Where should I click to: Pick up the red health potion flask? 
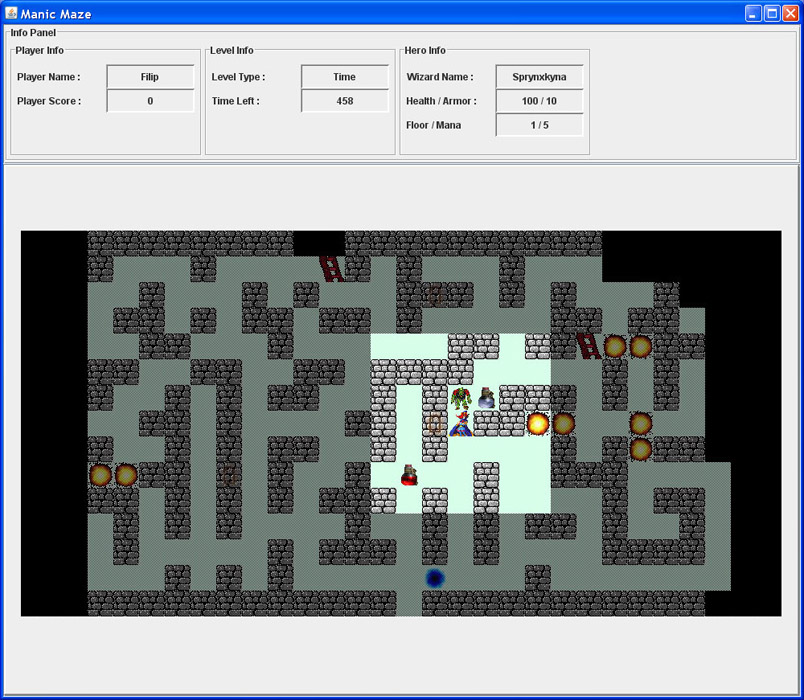(409, 475)
